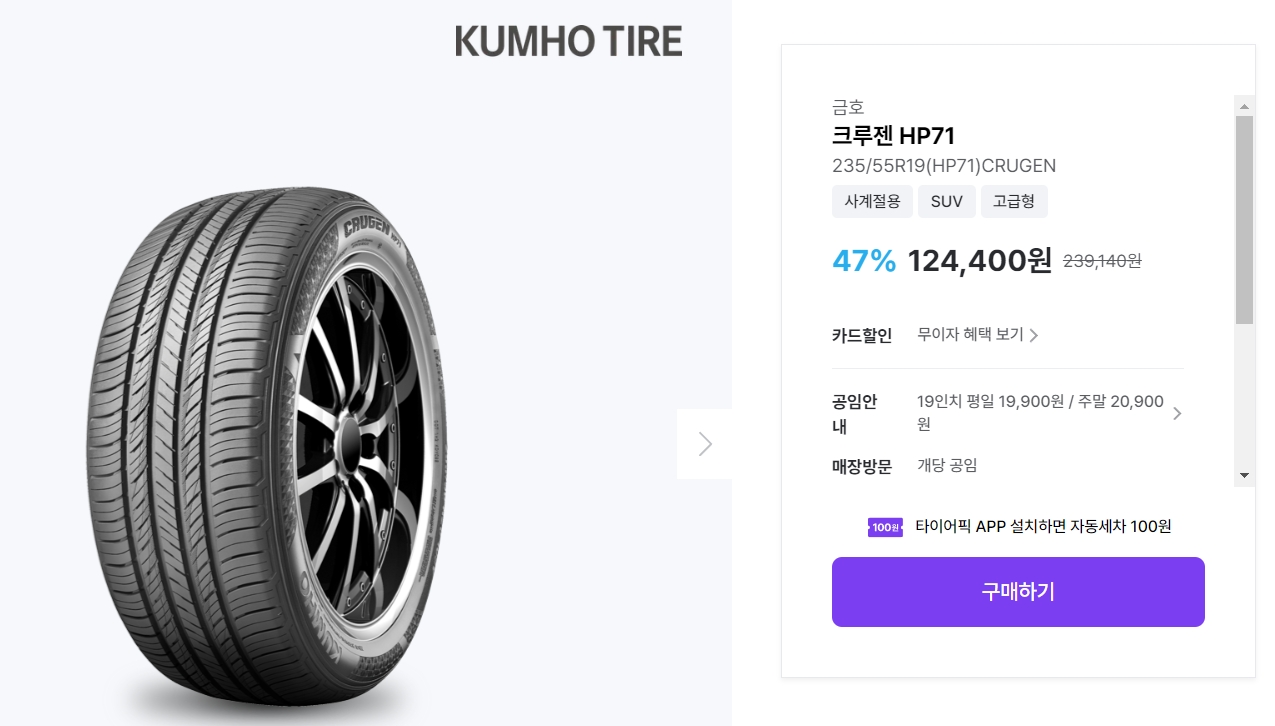Click the purple 100원 coupon badge icon
This screenshot has height=726, width=1275.
(x=885, y=526)
